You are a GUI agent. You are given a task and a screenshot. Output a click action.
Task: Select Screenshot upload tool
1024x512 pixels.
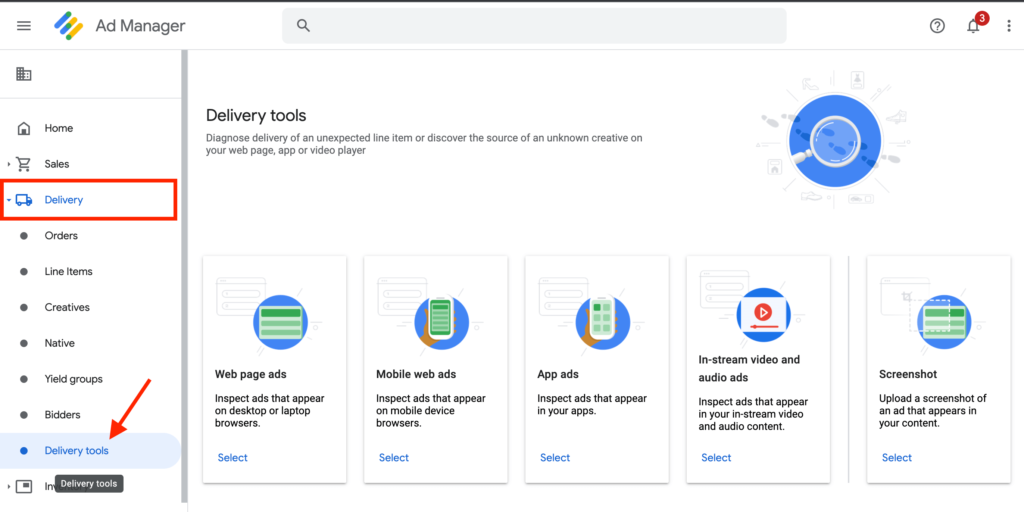(x=897, y=458)
